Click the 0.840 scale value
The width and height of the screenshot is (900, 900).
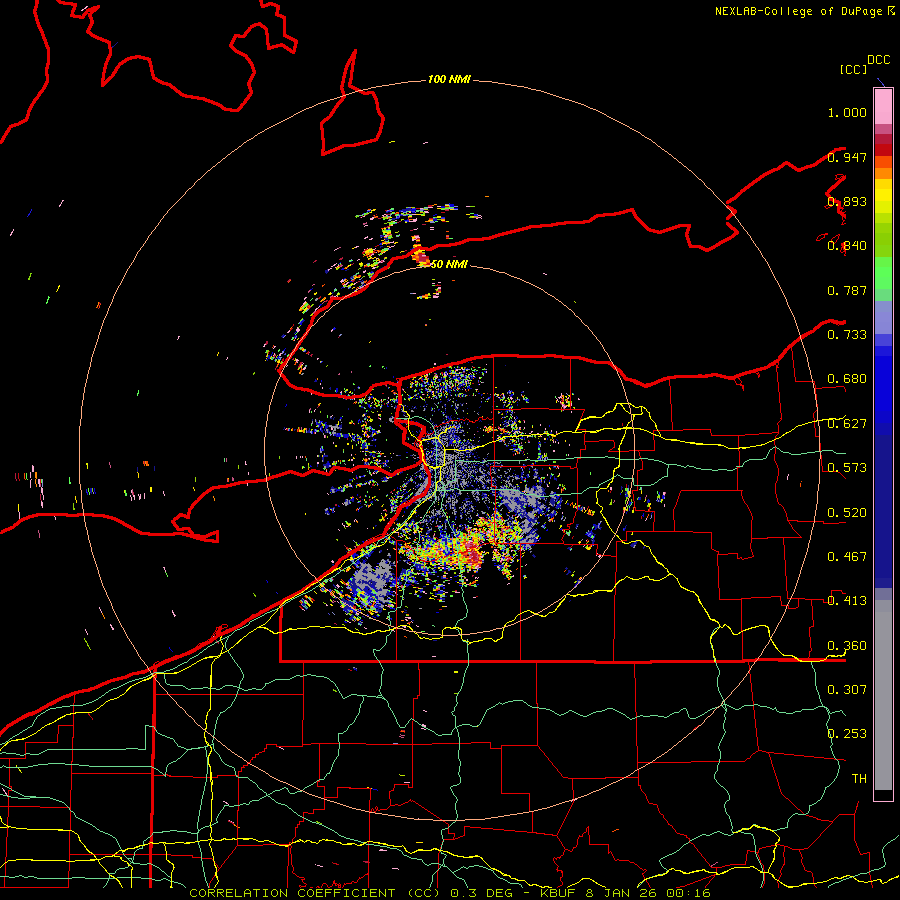(x=847, y=246)
